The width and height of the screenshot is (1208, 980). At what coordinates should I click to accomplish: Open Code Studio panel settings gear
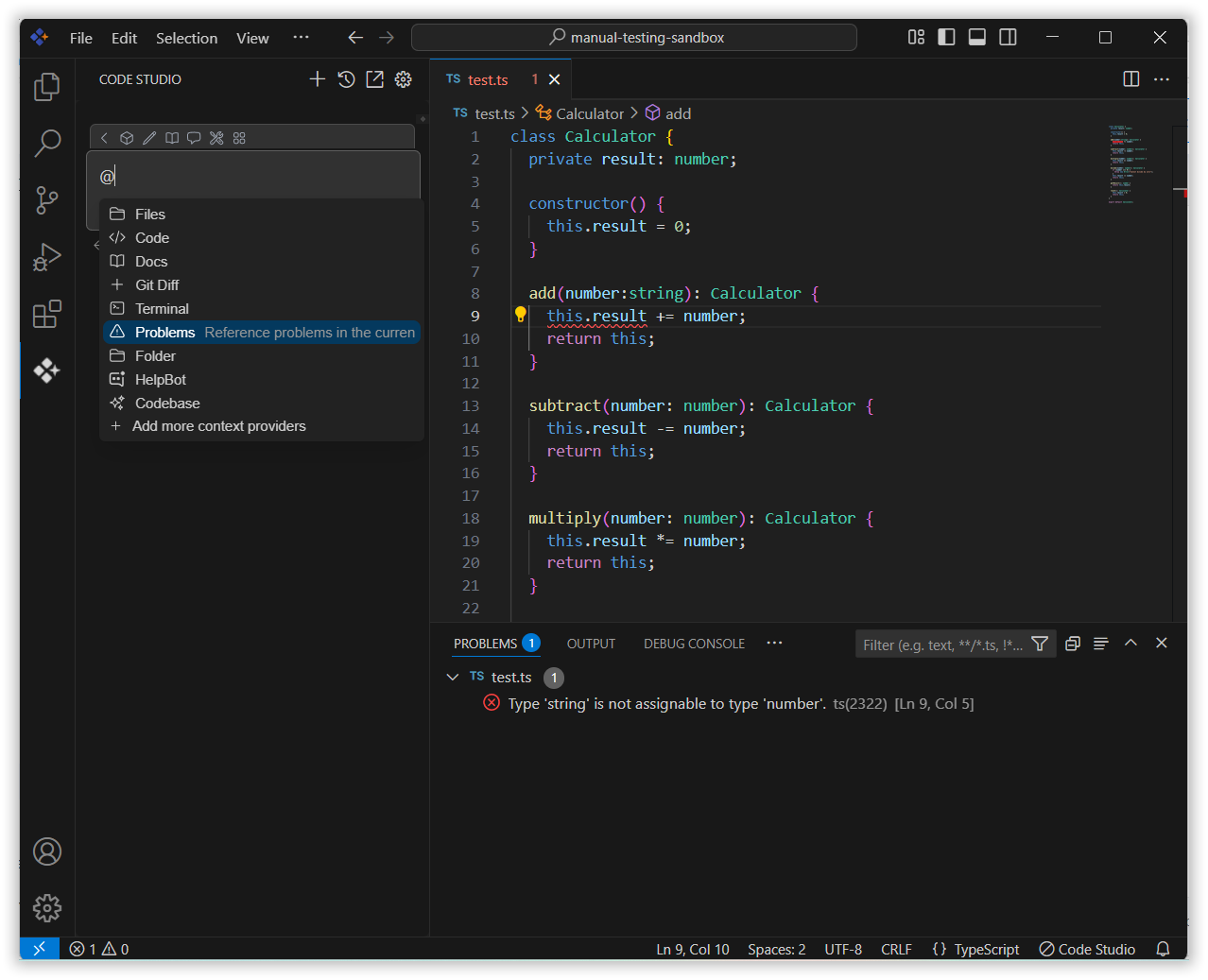(x=403, y=79)
